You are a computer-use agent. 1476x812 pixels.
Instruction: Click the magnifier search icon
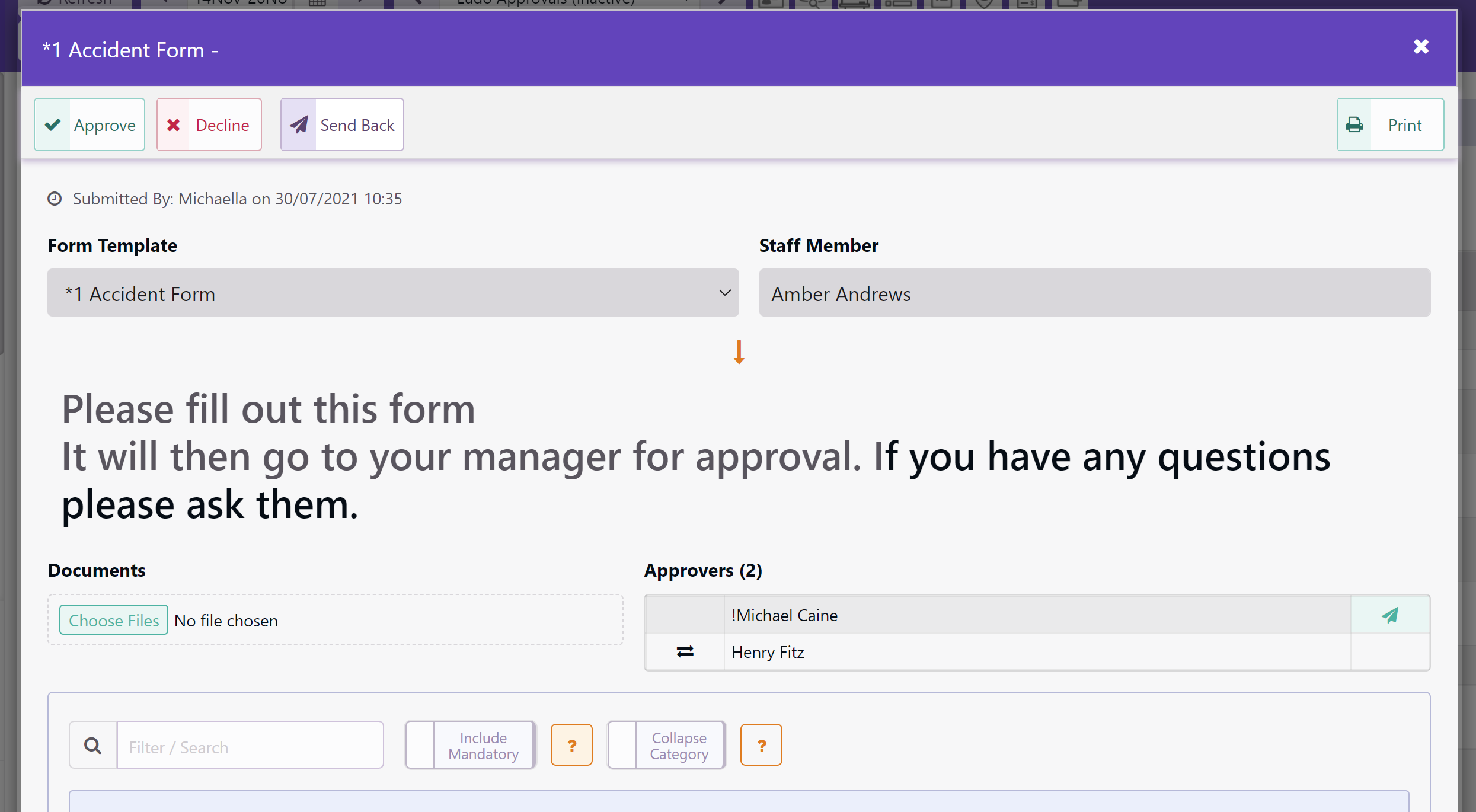pyautogui.click(x=93, y=745)
